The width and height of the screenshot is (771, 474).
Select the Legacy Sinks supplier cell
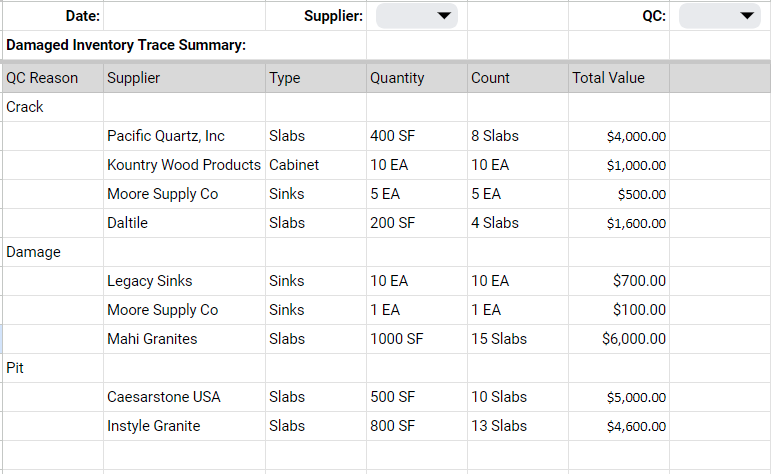coord(184,281)
